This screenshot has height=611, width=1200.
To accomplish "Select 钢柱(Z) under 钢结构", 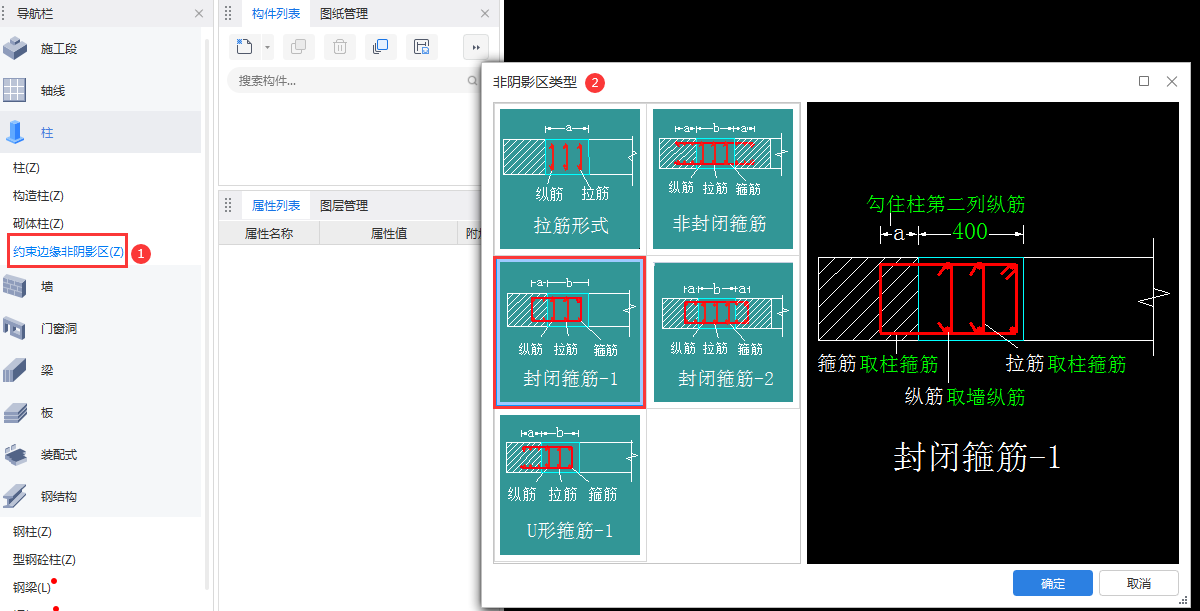I will click(32, 532).
